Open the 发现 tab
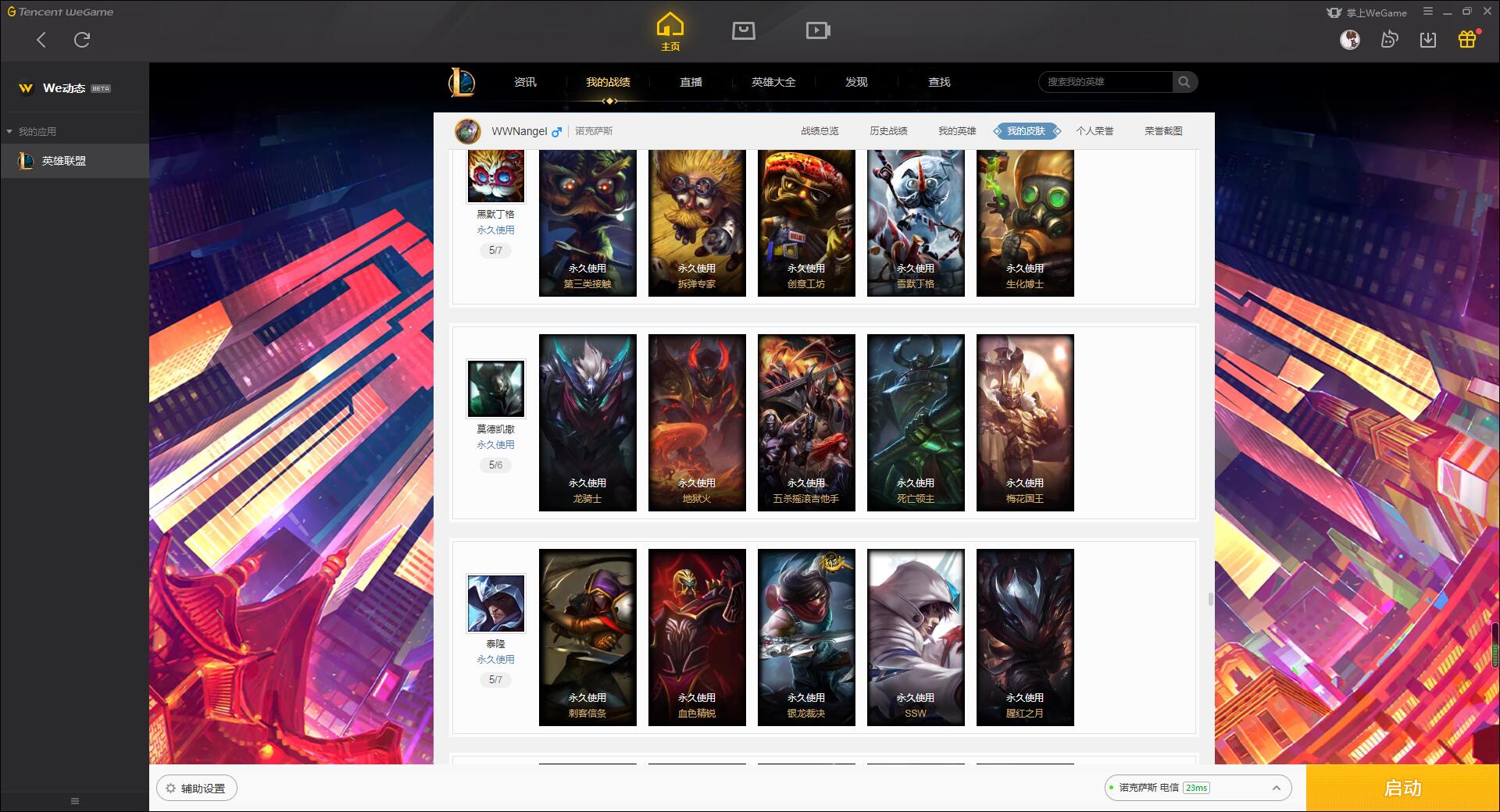This screenshot has width=1500, height=812. coord(856,82)
